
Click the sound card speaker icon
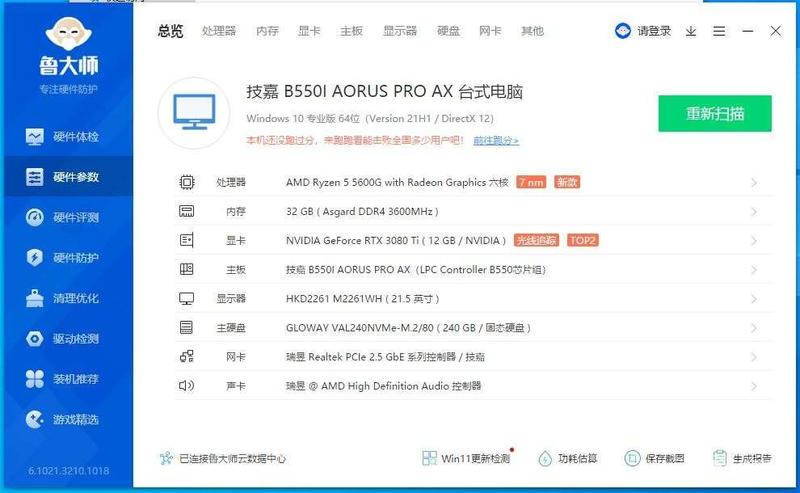coord(187,385)
